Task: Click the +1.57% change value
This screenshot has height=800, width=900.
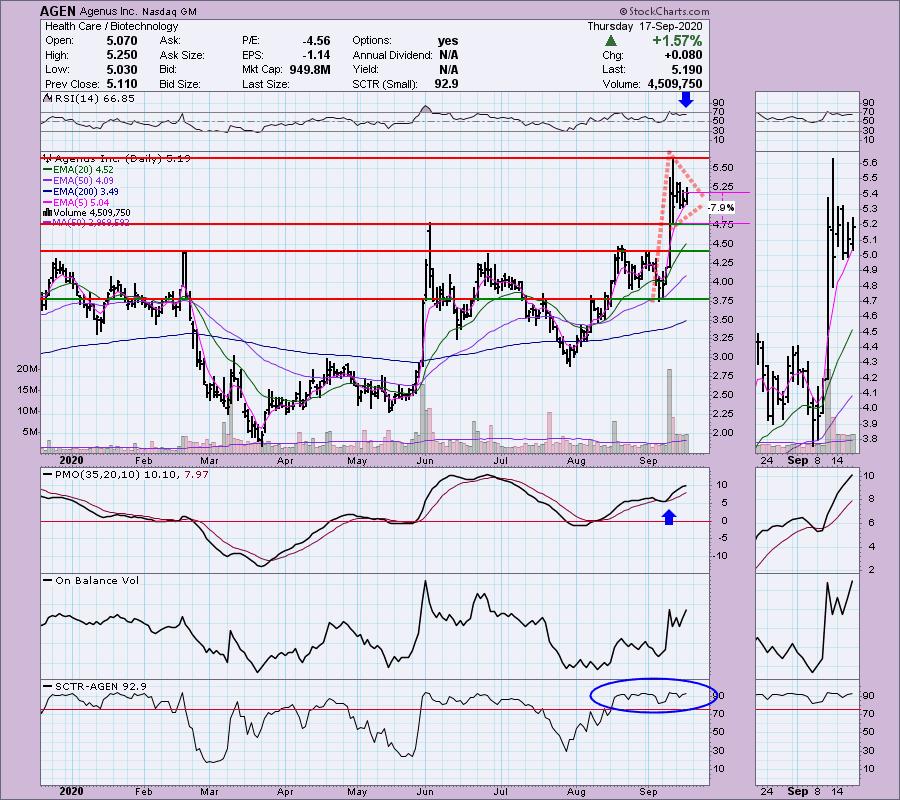Action: coord(677,41)
